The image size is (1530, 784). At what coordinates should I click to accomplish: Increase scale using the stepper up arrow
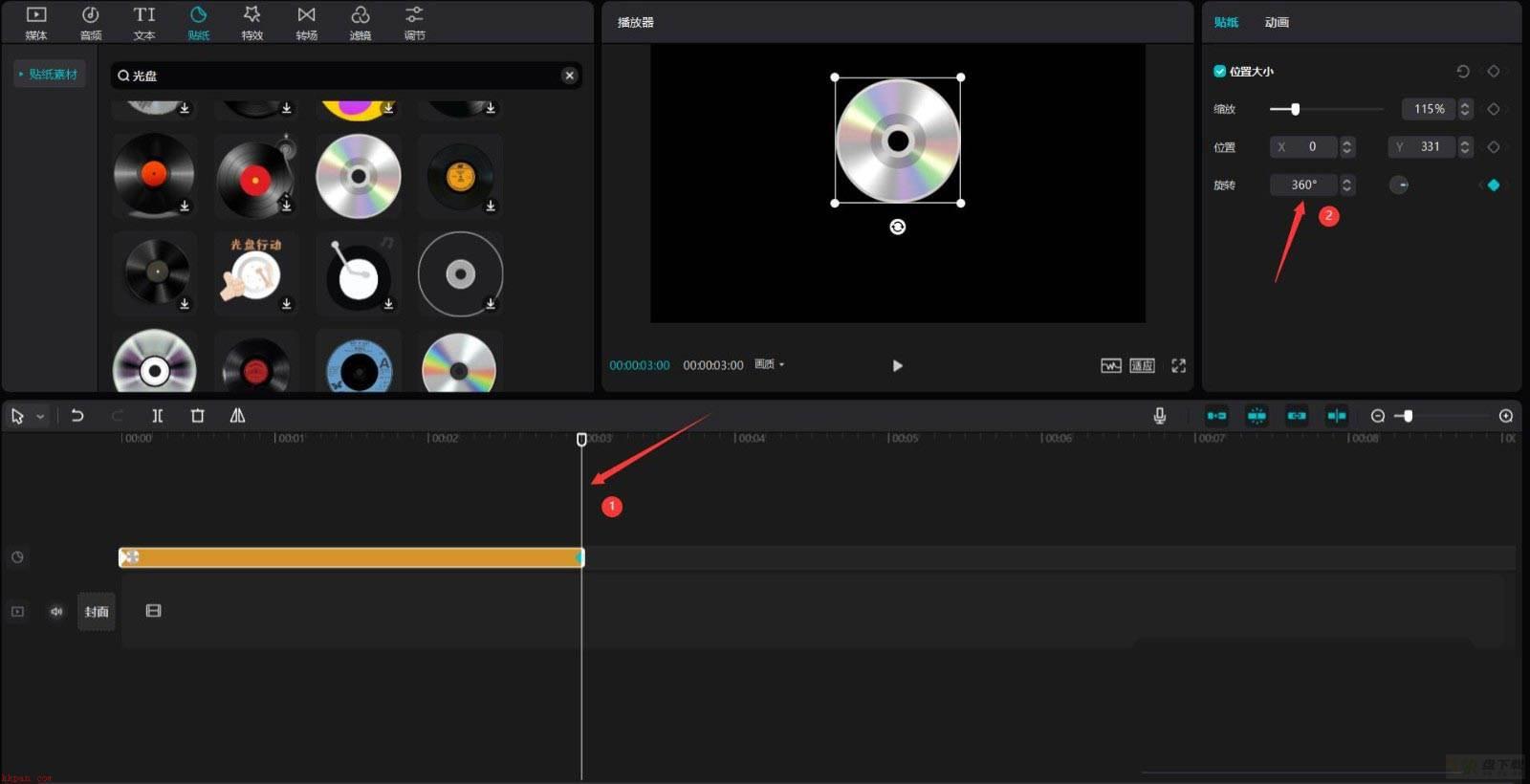click(1464, 104)
